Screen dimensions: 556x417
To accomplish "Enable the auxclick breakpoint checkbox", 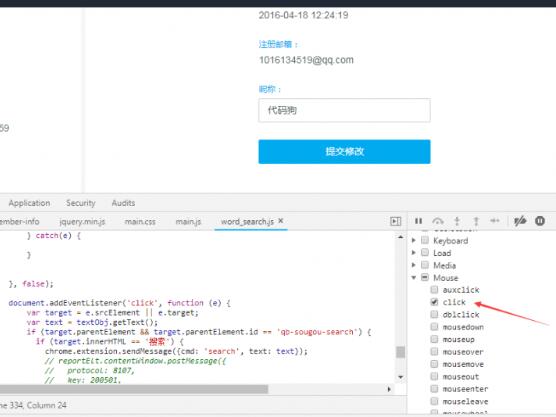I will click(434, 290).
